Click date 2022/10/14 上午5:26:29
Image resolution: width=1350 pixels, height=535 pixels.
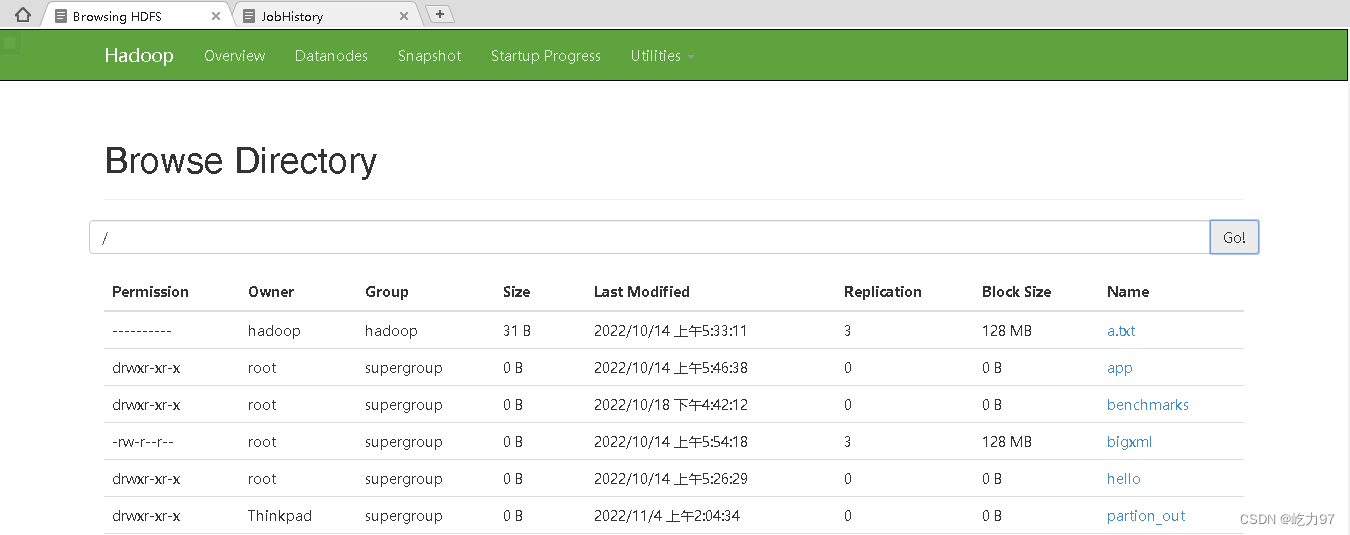click(x=671, y=479)
